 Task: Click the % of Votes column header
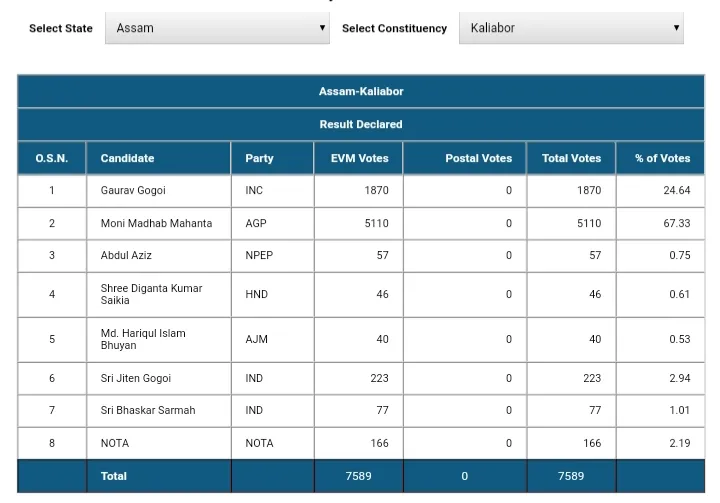(x=662, y=158)
